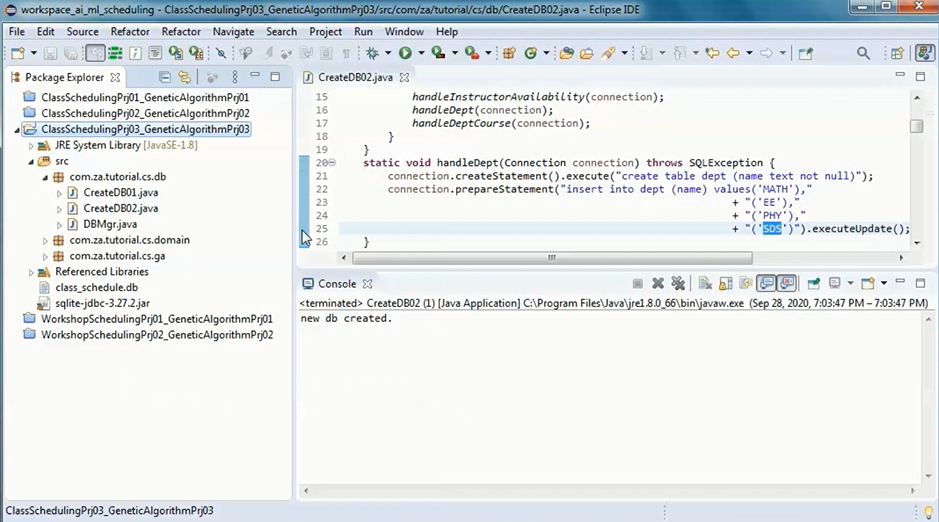Click the Open Perspective icon
Image resolution: width=939 pixels, height=522 pixels.
coord(896,53)
